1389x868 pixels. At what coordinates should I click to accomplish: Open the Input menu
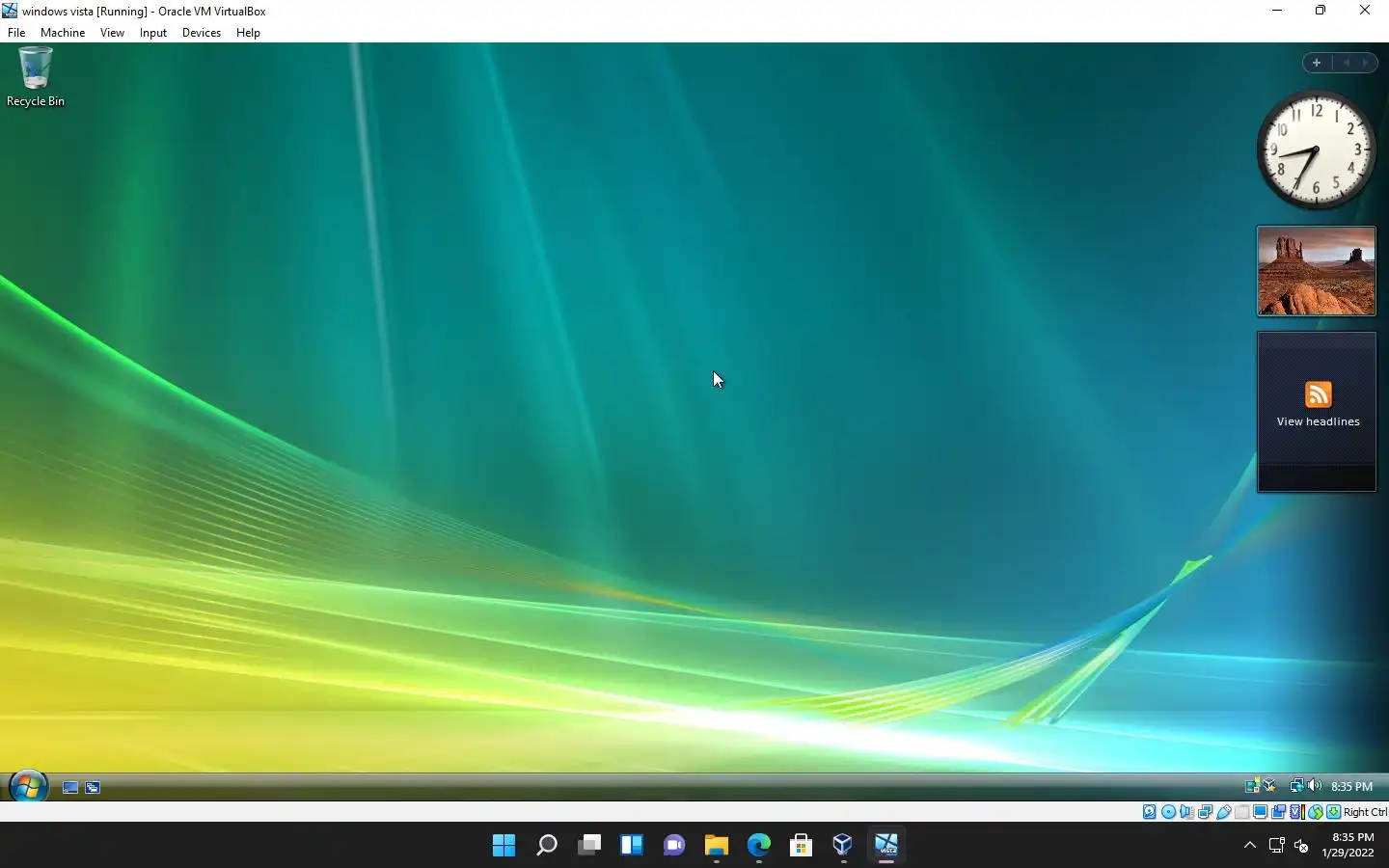point(152,32)
